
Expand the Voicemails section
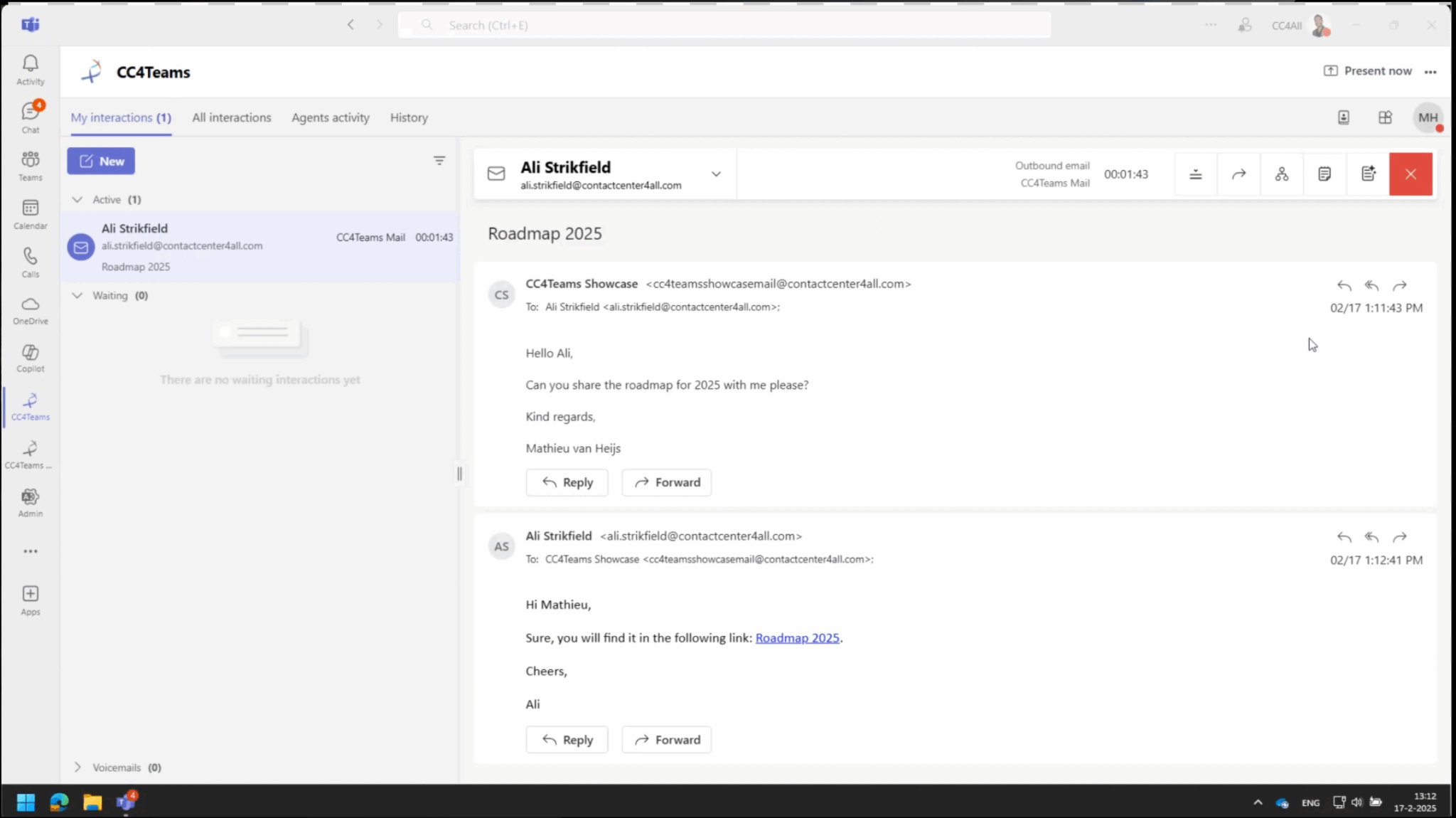tap(77, 767)
